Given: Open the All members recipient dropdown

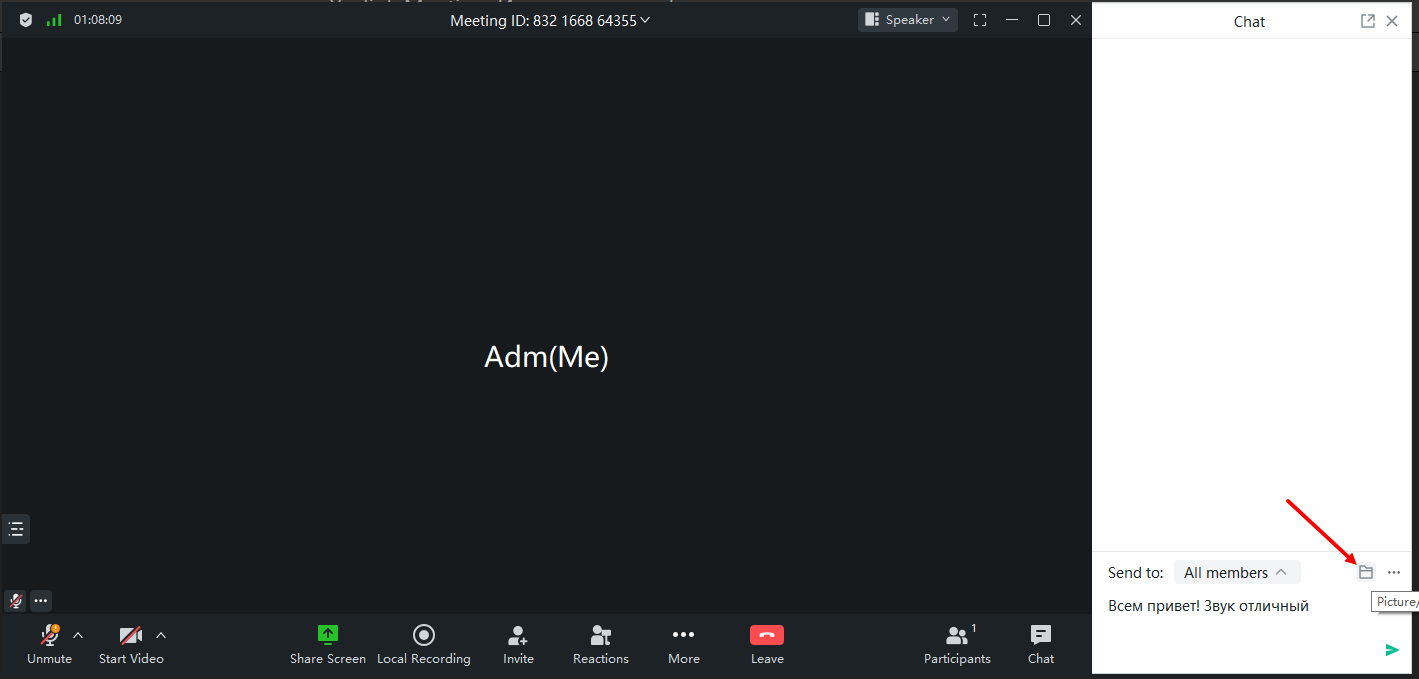Looking at the screenshot, I should (x=1237, y=573).
